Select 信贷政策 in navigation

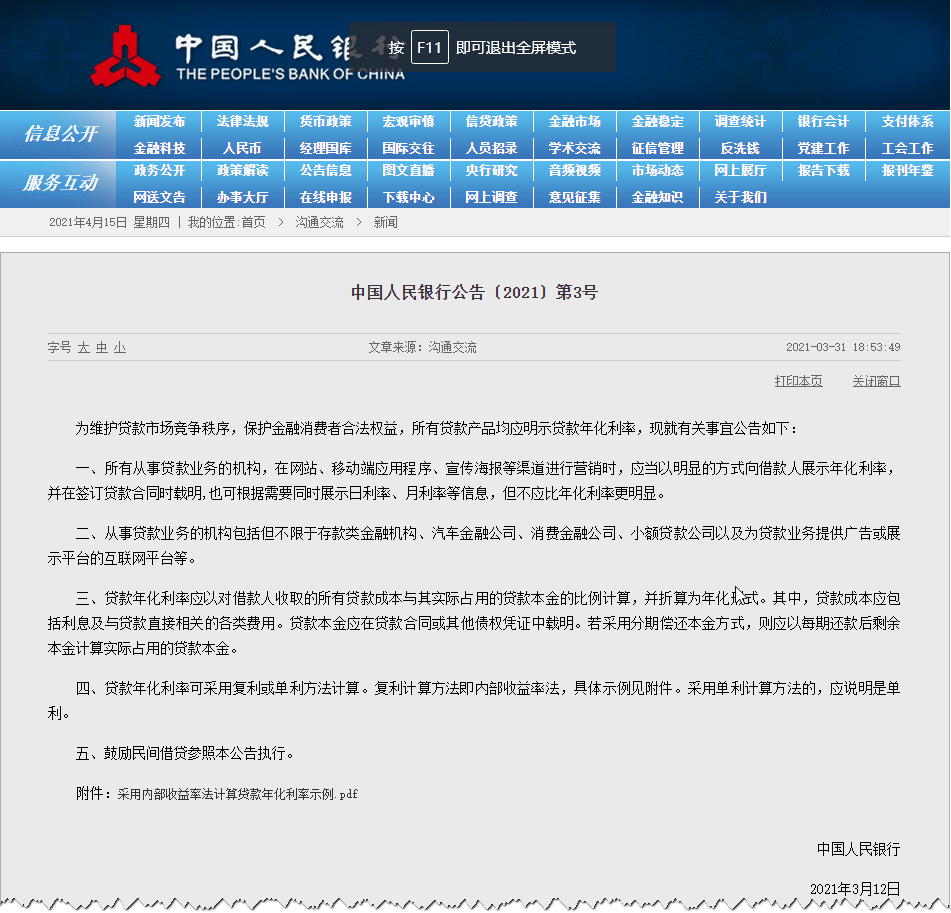click(x=492, y=121)
